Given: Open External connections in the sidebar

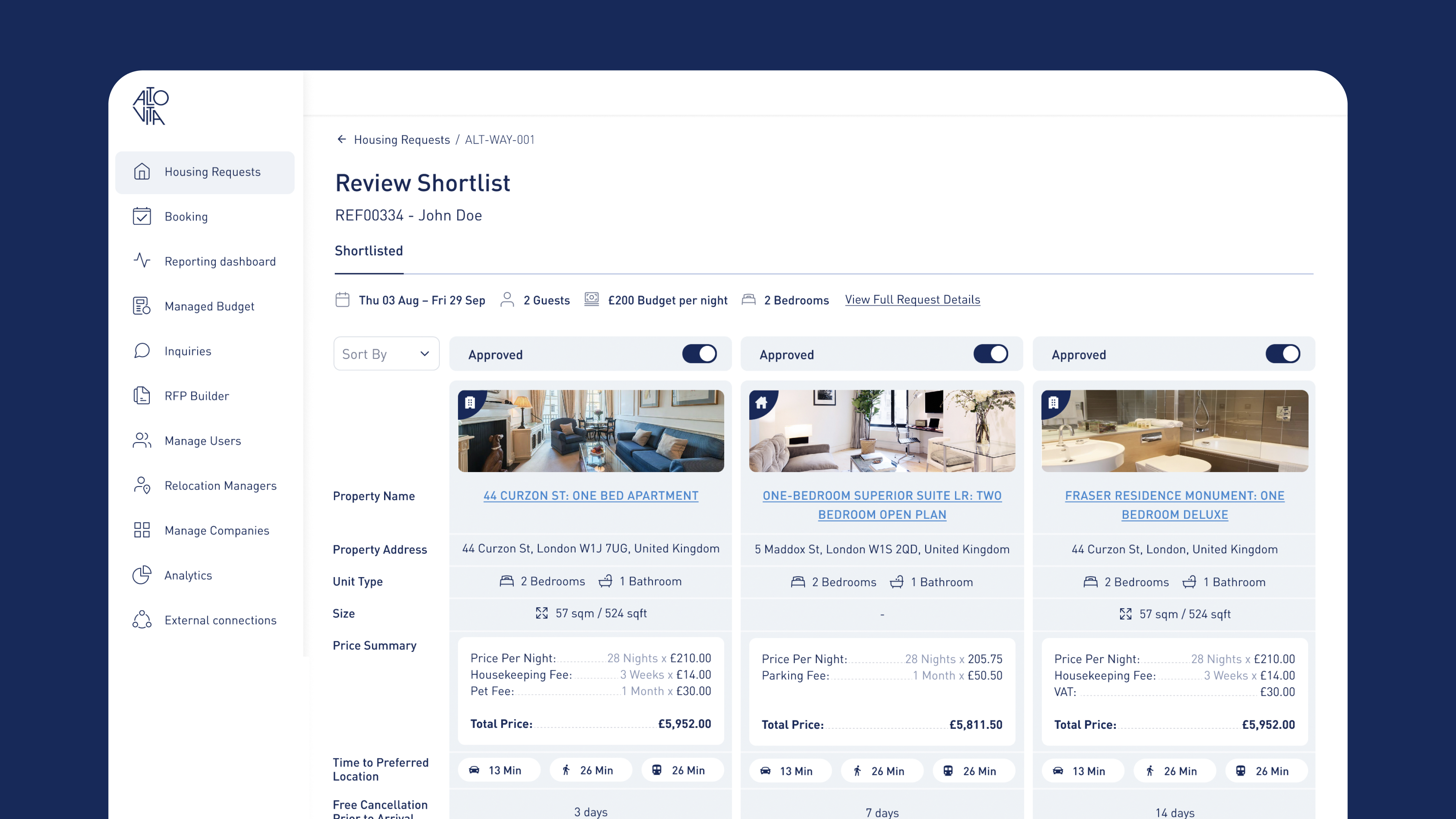Looking at the screenshot, I should [x=205, y=620].
